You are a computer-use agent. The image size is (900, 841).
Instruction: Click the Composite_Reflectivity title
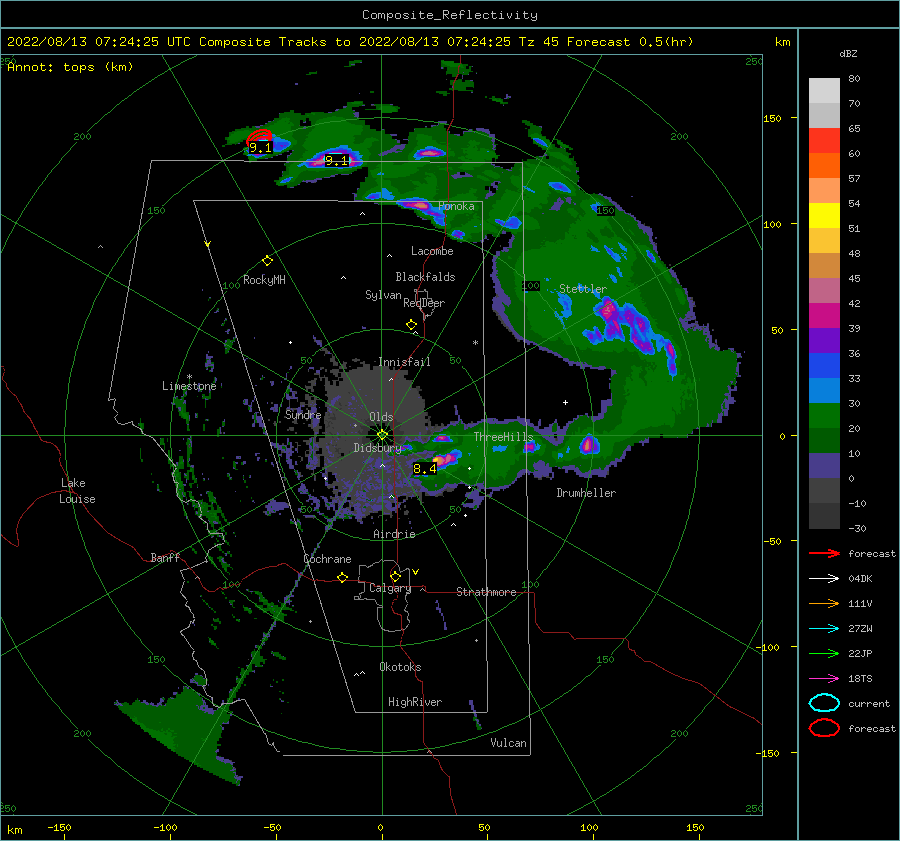[x=450, y=15]
